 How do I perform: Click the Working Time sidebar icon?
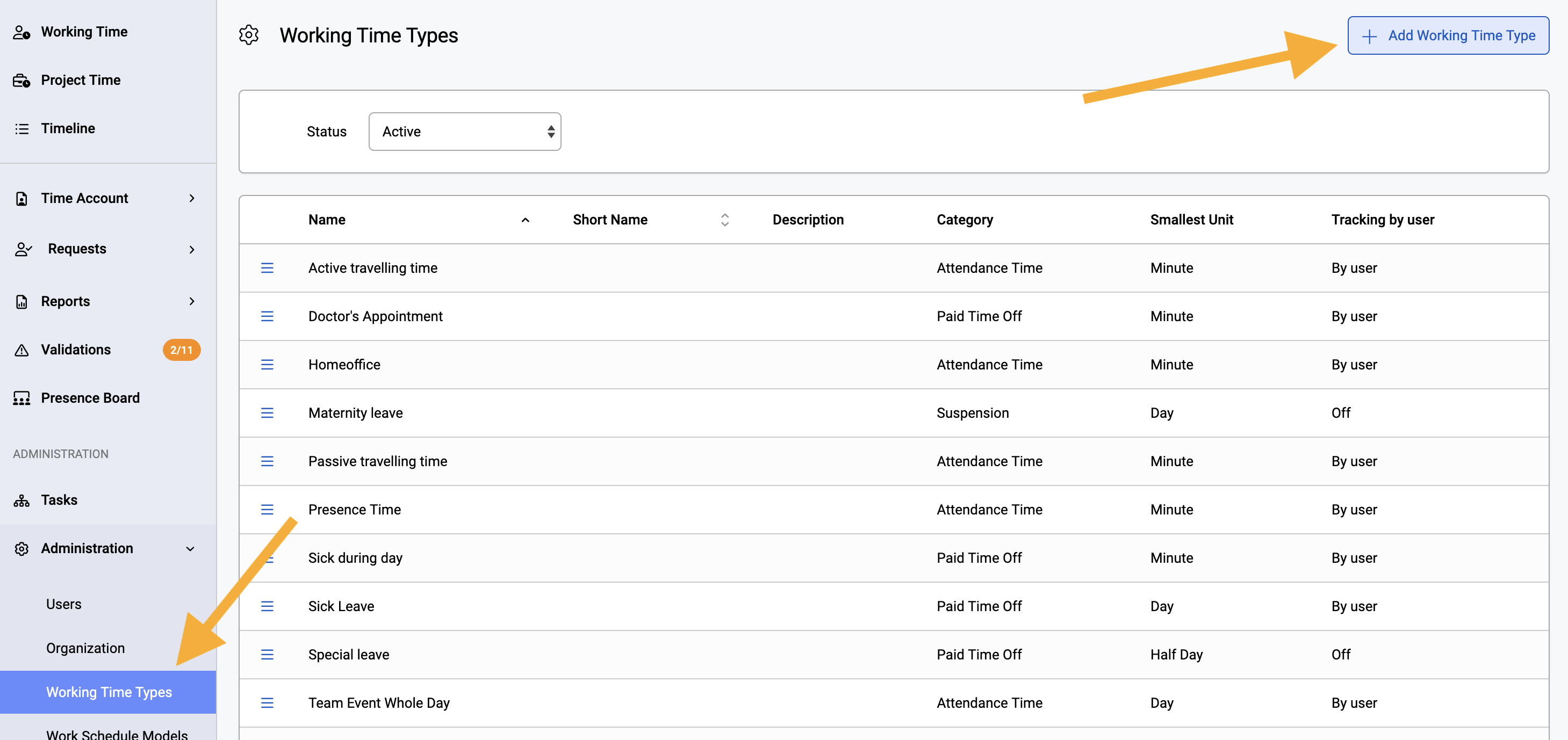[22, 32]
